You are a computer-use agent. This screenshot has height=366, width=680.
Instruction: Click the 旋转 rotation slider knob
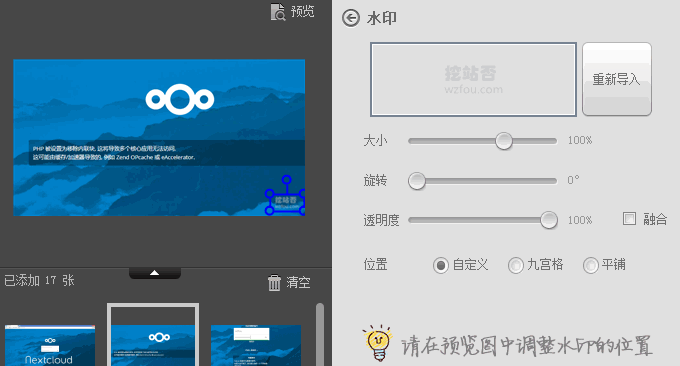(417, 181)
